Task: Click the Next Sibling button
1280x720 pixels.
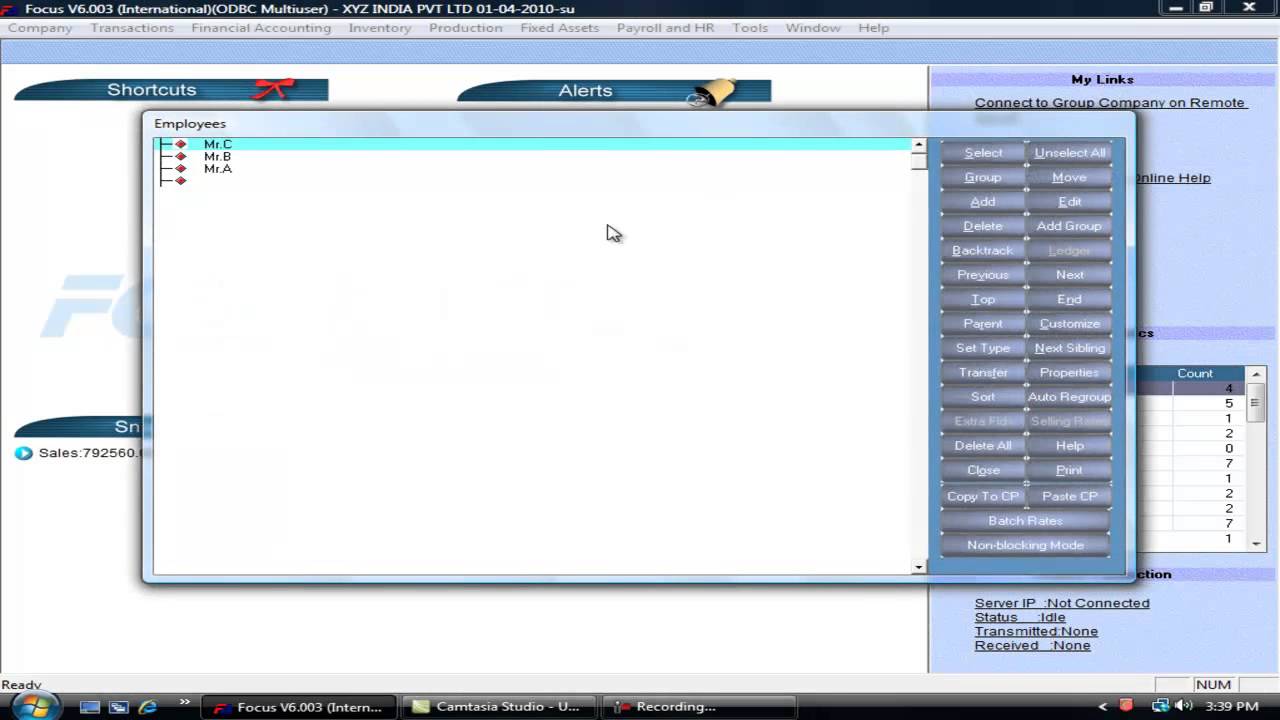Action: pos(1069,348)
